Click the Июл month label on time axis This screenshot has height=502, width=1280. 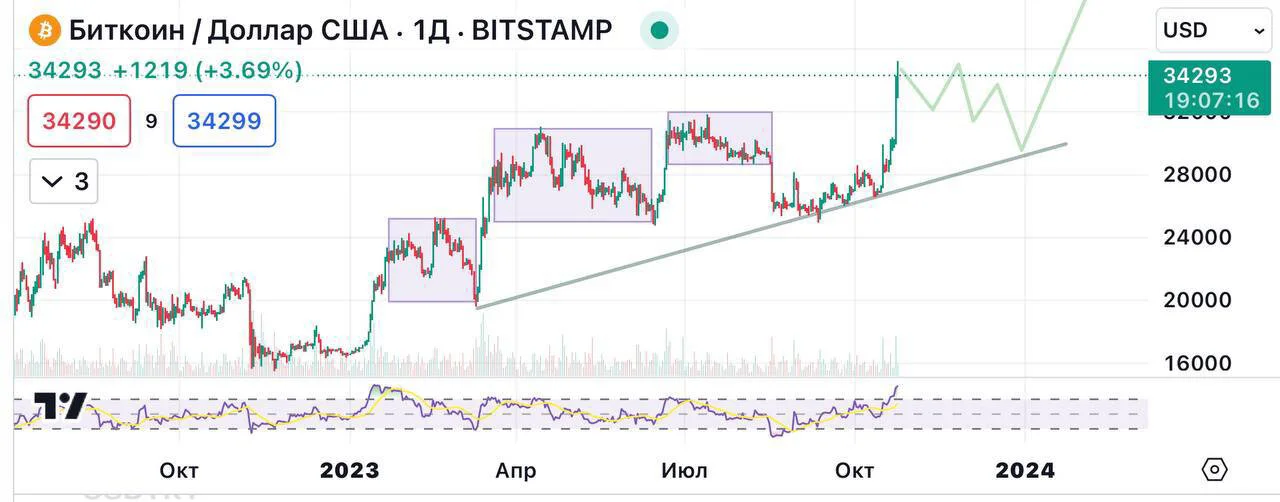click(685, 470)
